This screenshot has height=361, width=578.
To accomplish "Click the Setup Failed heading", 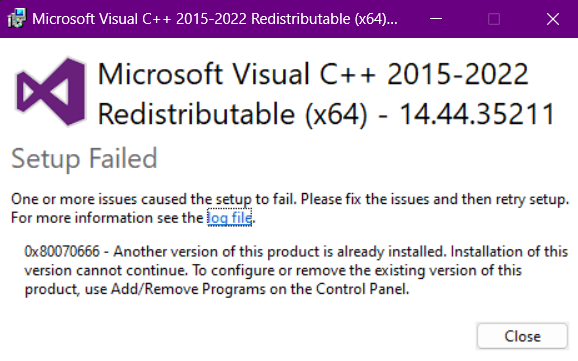I will tap(84, 159).
